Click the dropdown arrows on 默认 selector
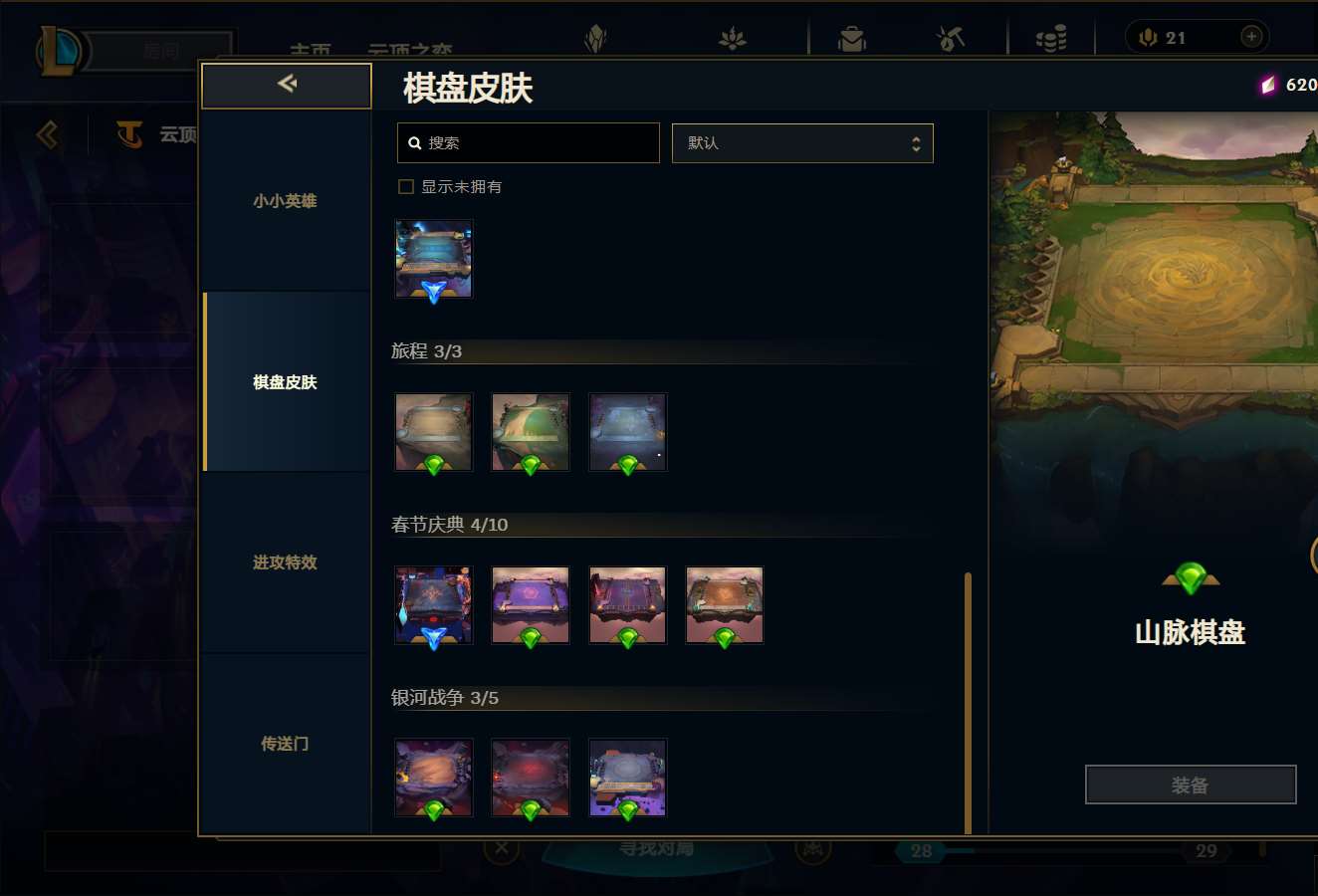 pos(916,143)
